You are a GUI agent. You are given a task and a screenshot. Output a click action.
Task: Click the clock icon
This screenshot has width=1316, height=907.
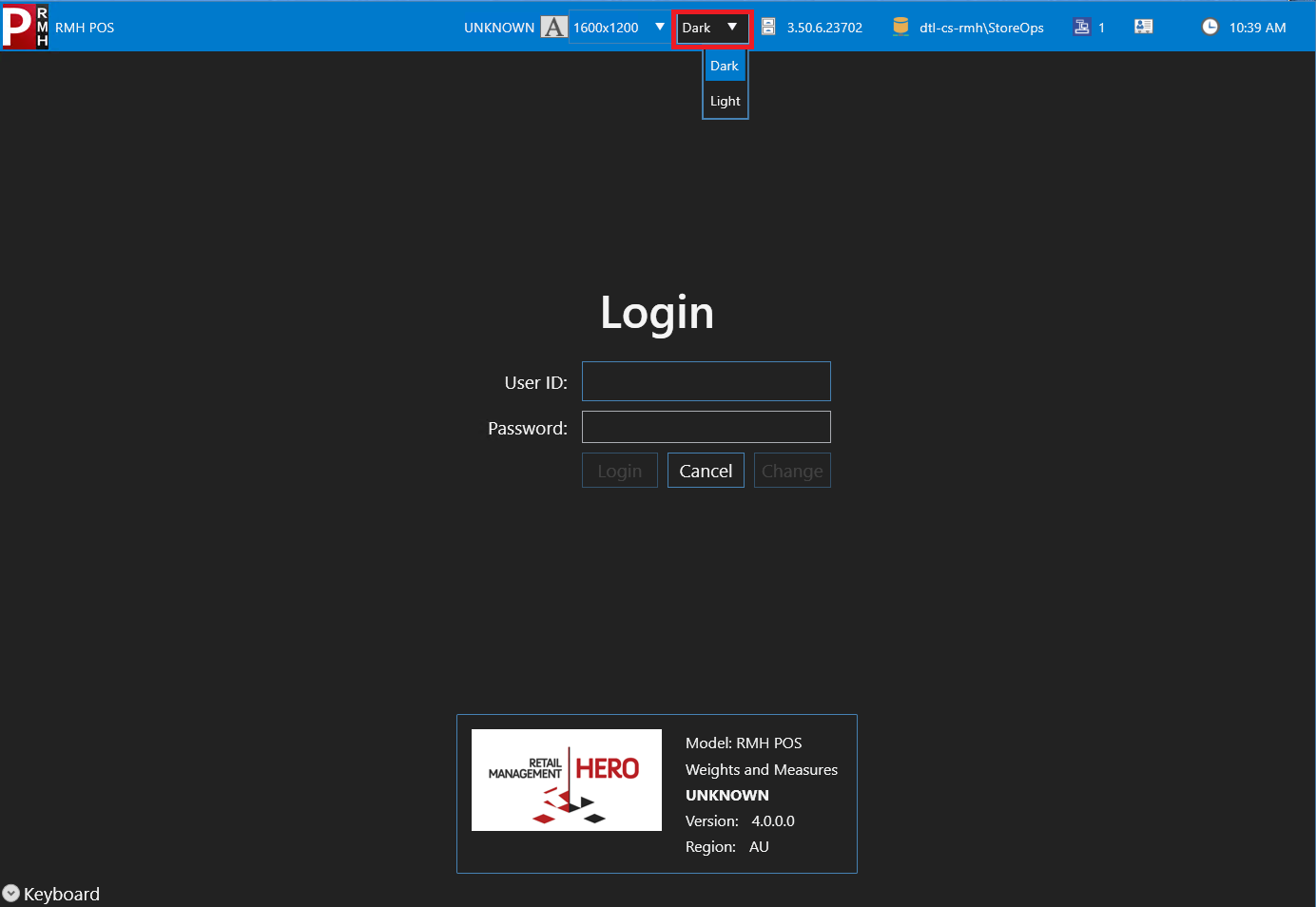click(x=1210, y=27)
